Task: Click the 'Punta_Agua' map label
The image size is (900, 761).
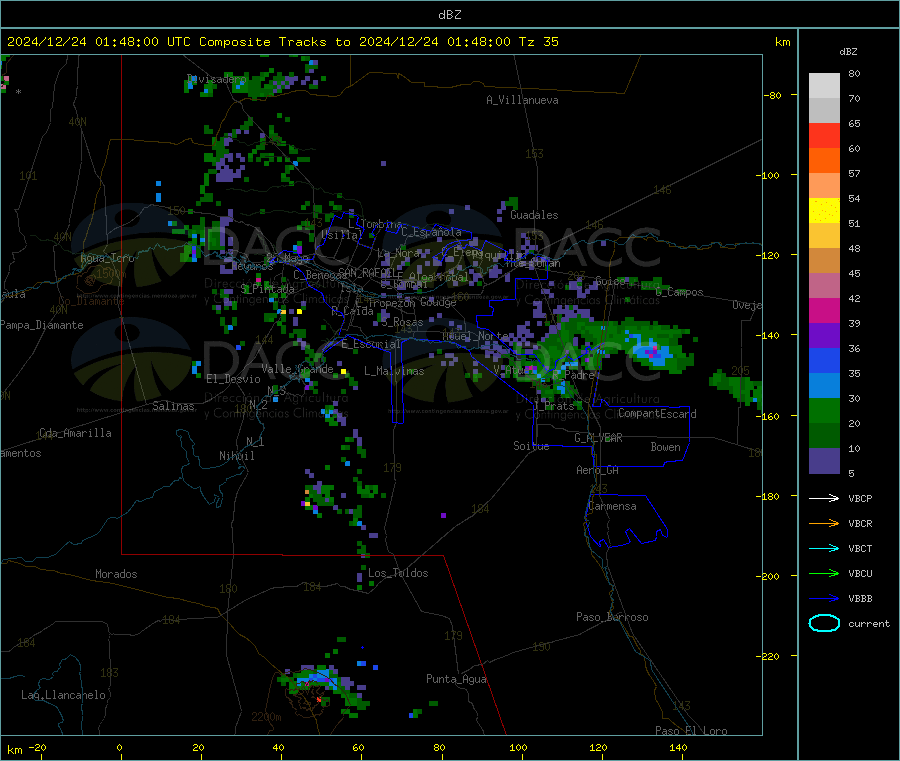Action: pos(456,679)
